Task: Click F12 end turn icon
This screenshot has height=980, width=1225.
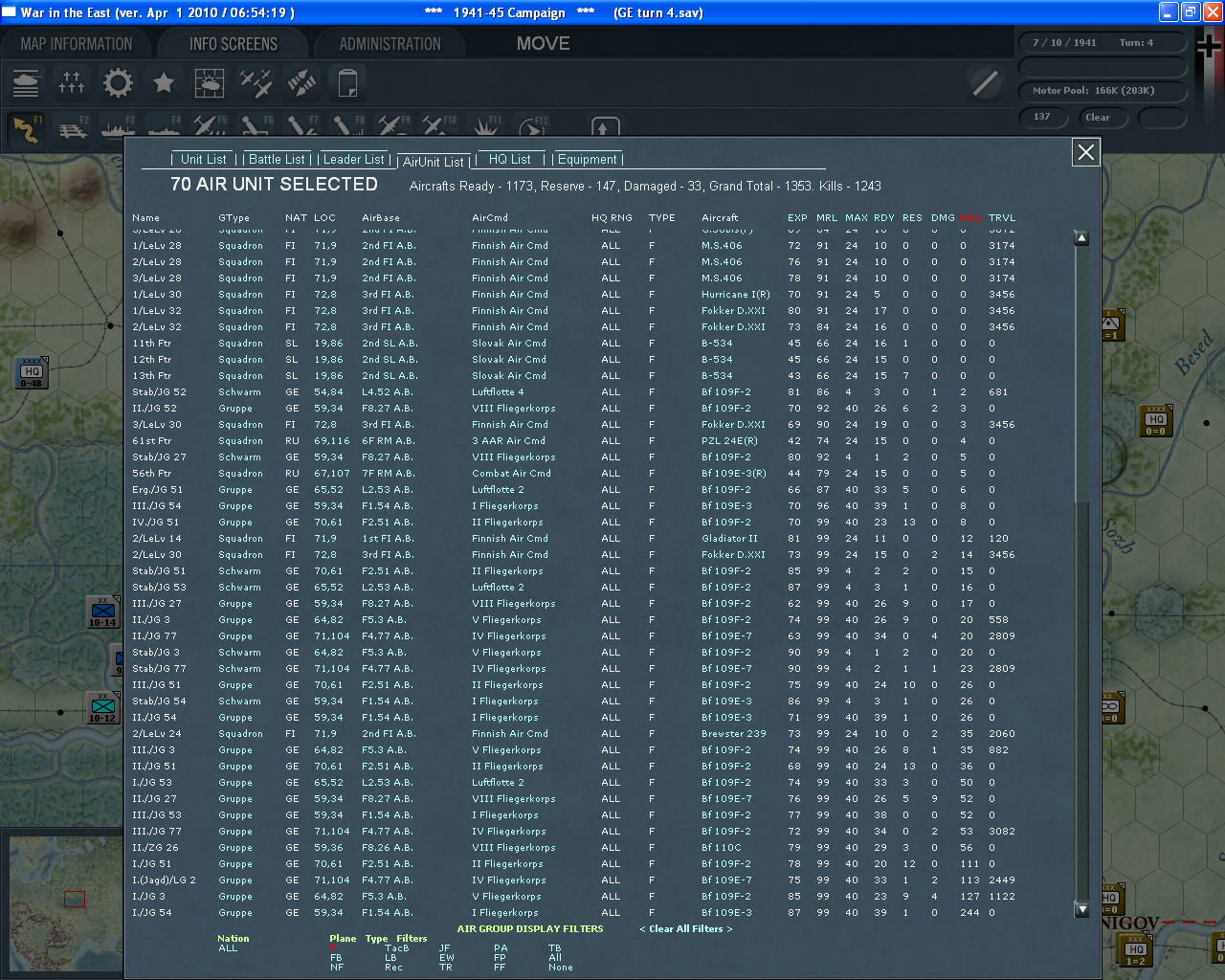Action: coord(531,126)
